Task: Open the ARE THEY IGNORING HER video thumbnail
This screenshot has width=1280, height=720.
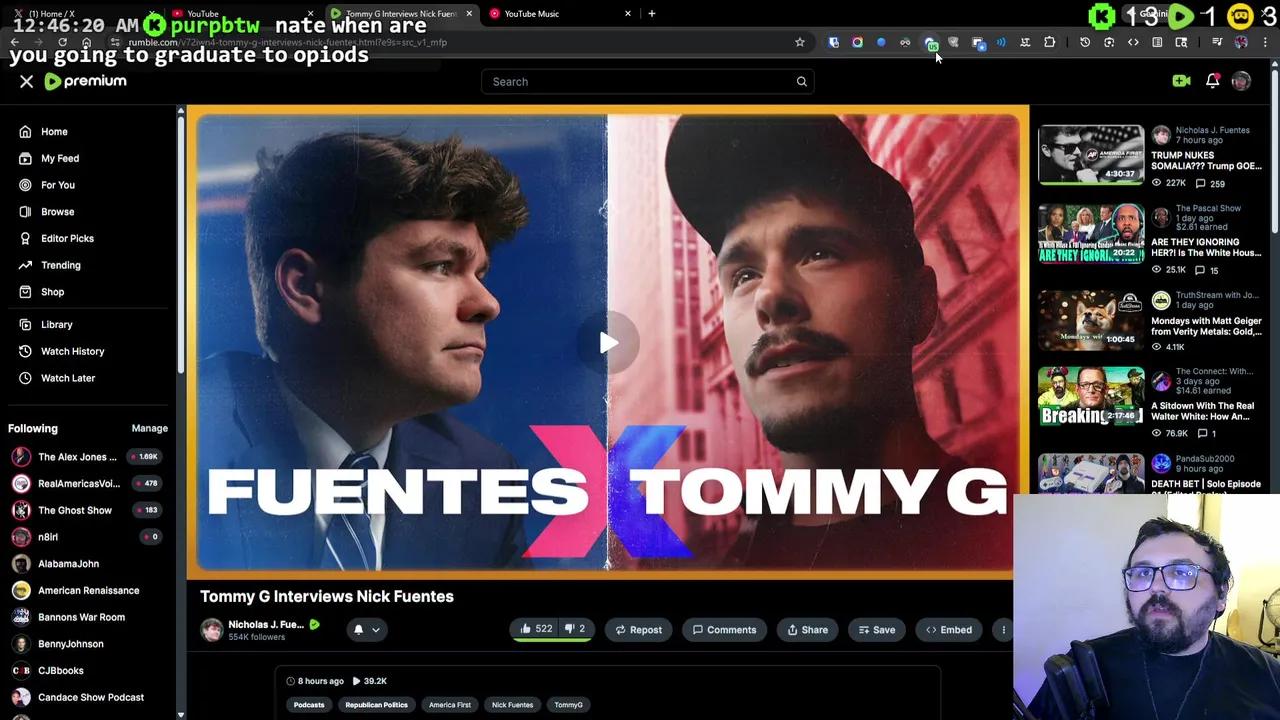Action: point(1091,234)
